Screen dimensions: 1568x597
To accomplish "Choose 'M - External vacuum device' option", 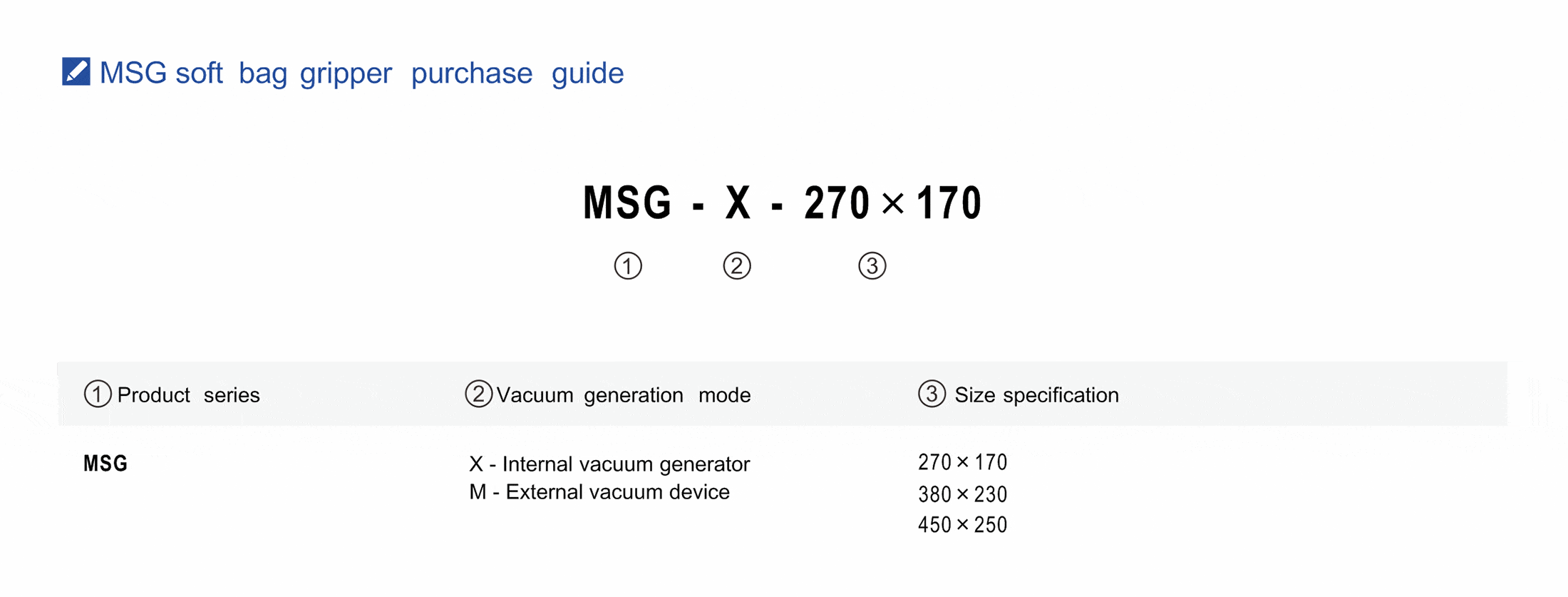I will tap(599, 492).
